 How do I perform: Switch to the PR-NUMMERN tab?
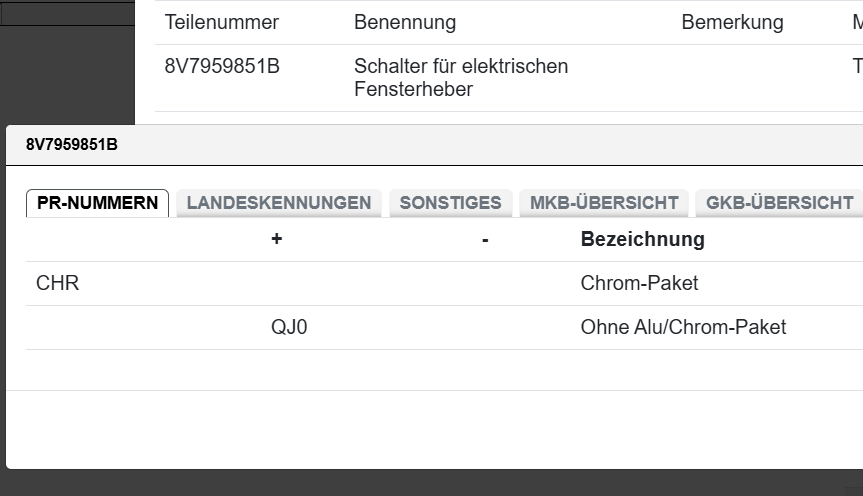coord(97,203)
